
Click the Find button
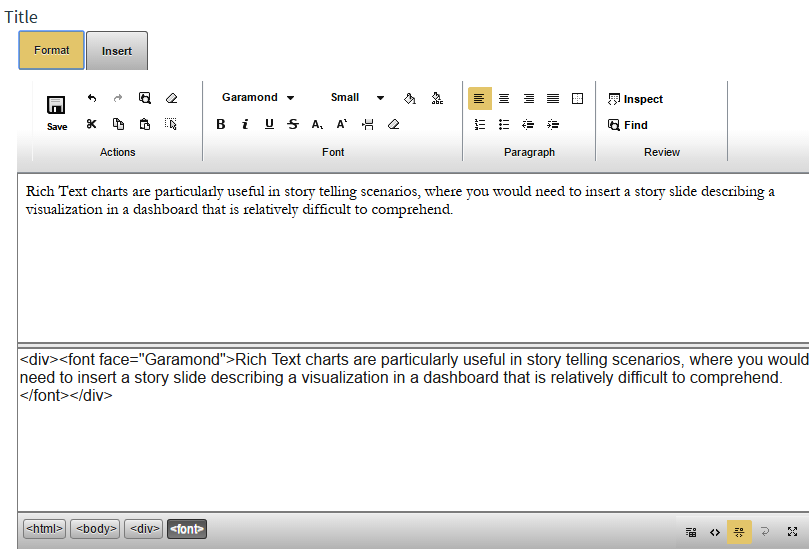[628, 125]
